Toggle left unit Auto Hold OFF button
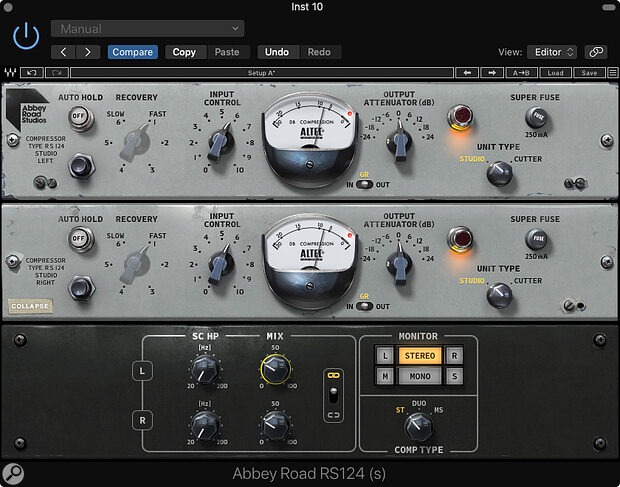 pyautogui.click(x=81, y=117)
